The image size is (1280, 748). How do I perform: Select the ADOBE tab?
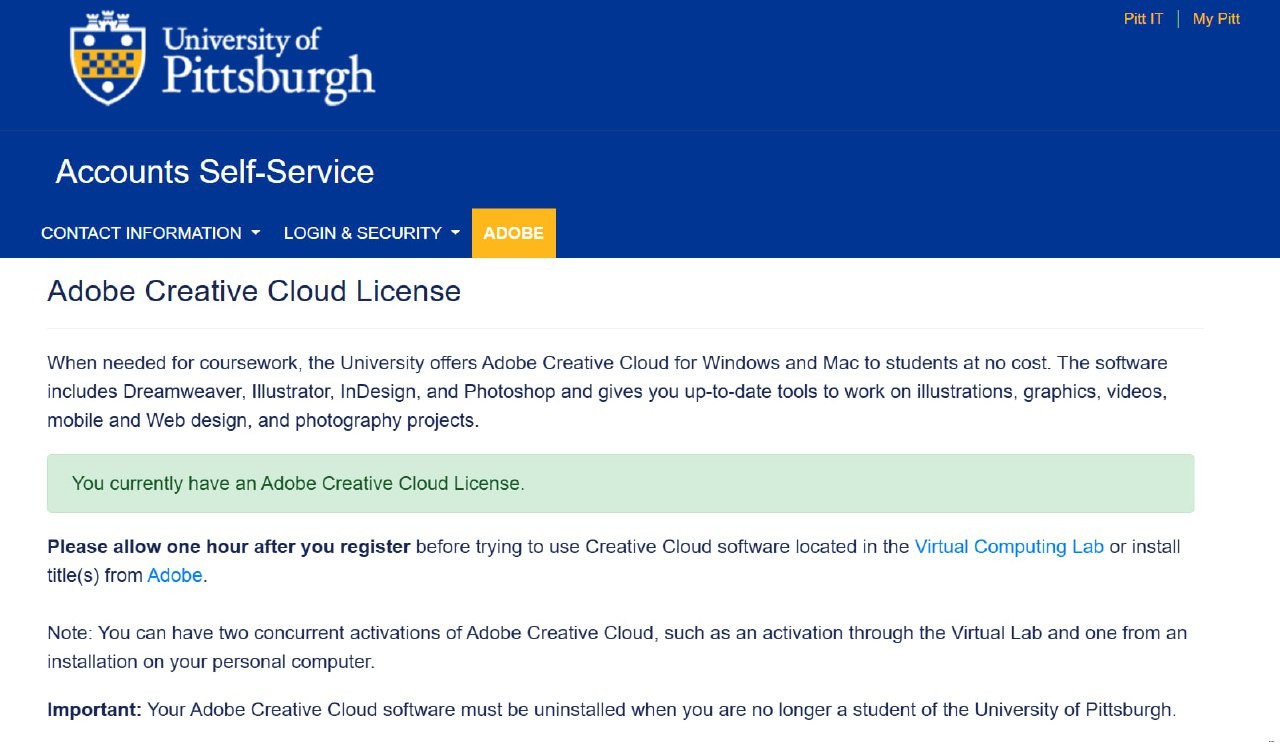point(513,233)
